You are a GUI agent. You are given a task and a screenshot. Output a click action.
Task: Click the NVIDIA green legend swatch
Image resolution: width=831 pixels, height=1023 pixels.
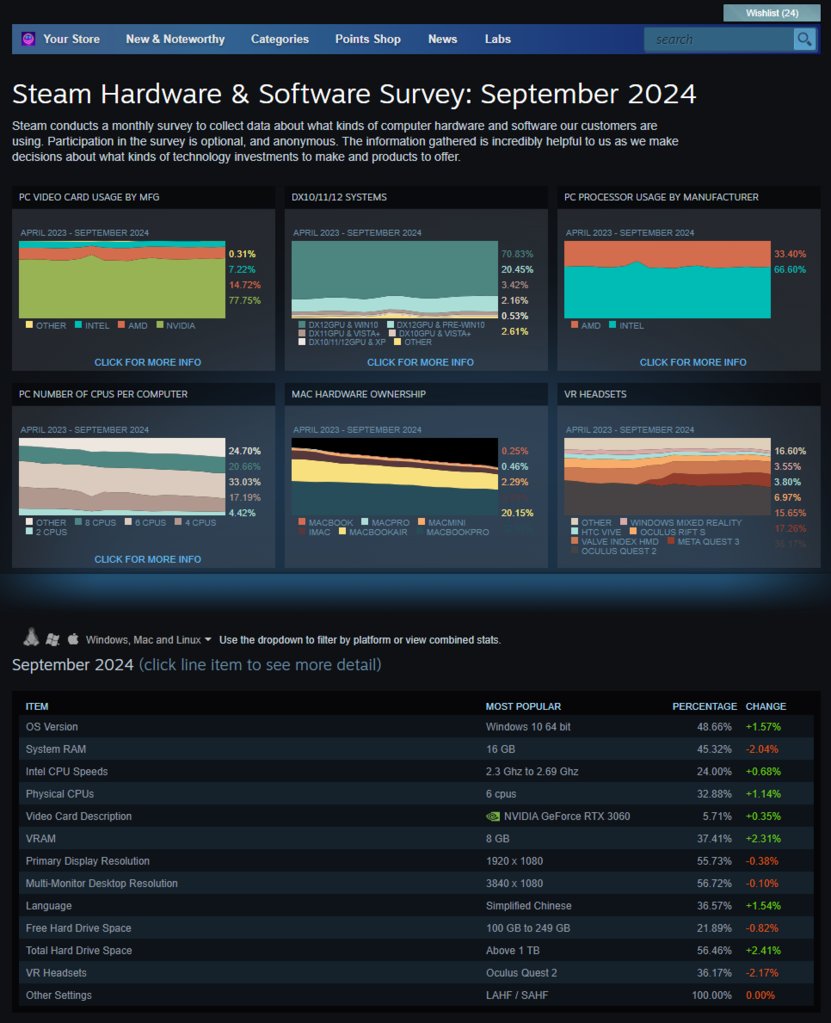tap(160, 325)
